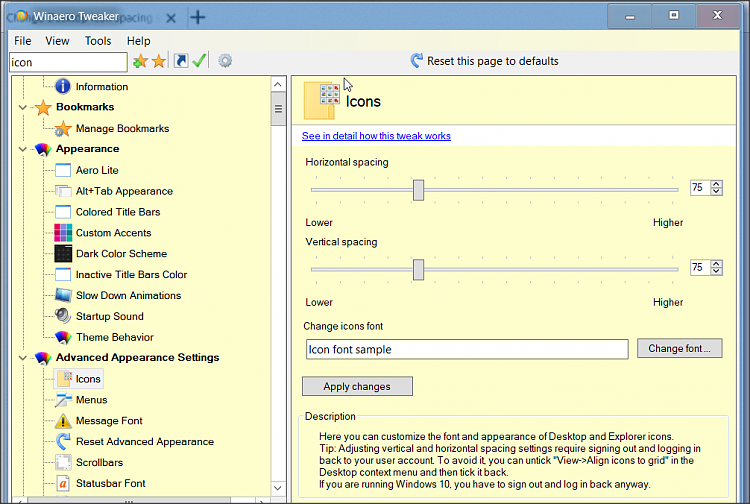This screenshot has width=750, height=504.
Task: Click the Reset this page to defaults icon
Action: pos(417,61)
